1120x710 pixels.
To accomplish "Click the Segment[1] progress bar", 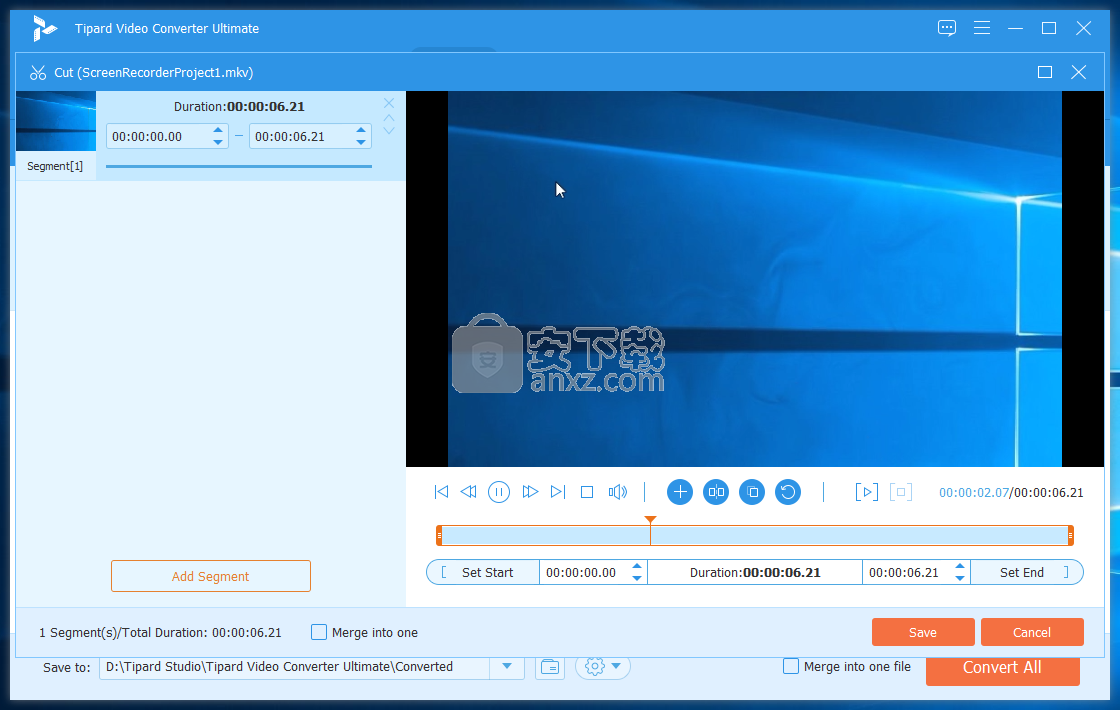I will (x=239, y=166).
